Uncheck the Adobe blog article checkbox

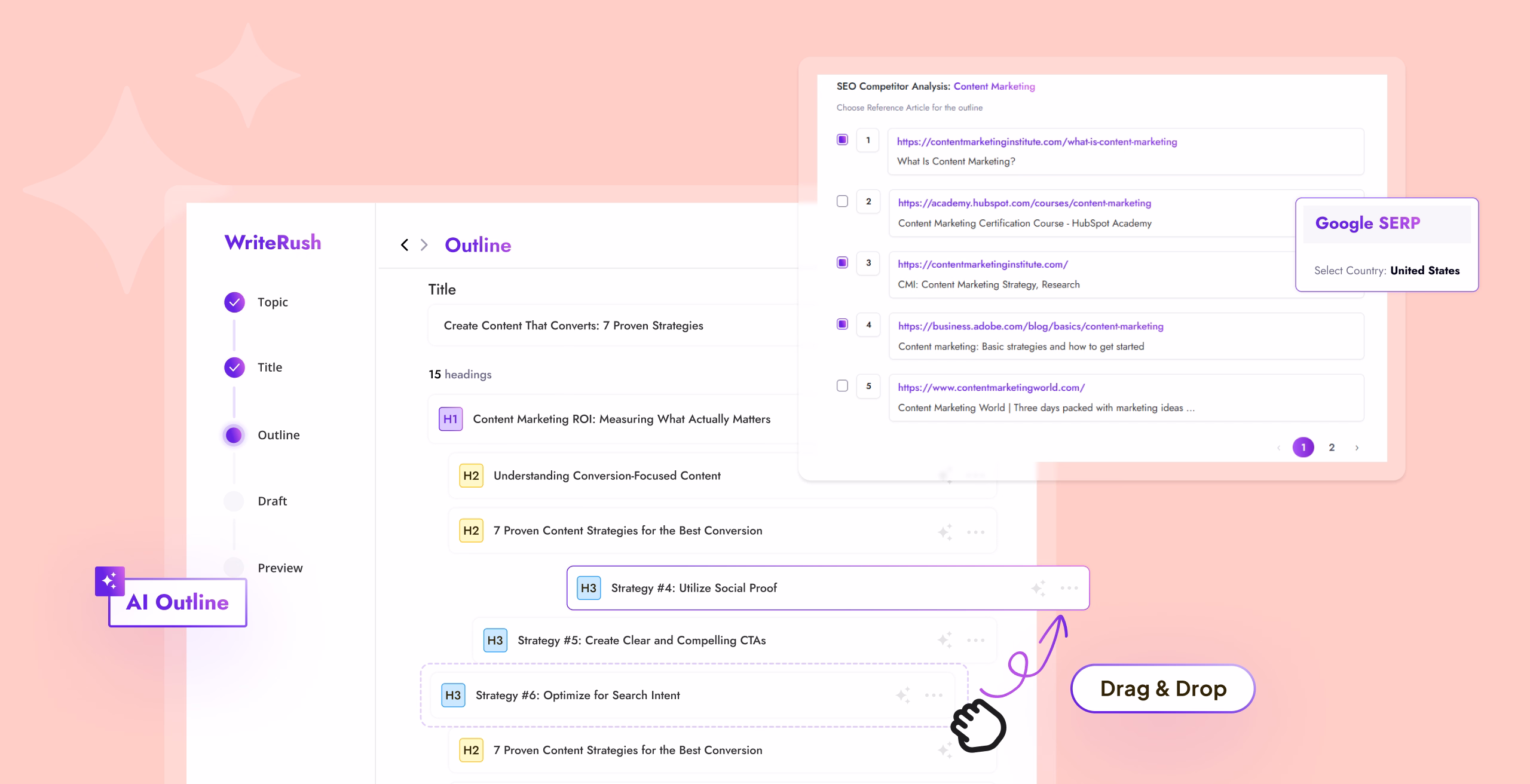pyautogui.click(x=842, y=324)
